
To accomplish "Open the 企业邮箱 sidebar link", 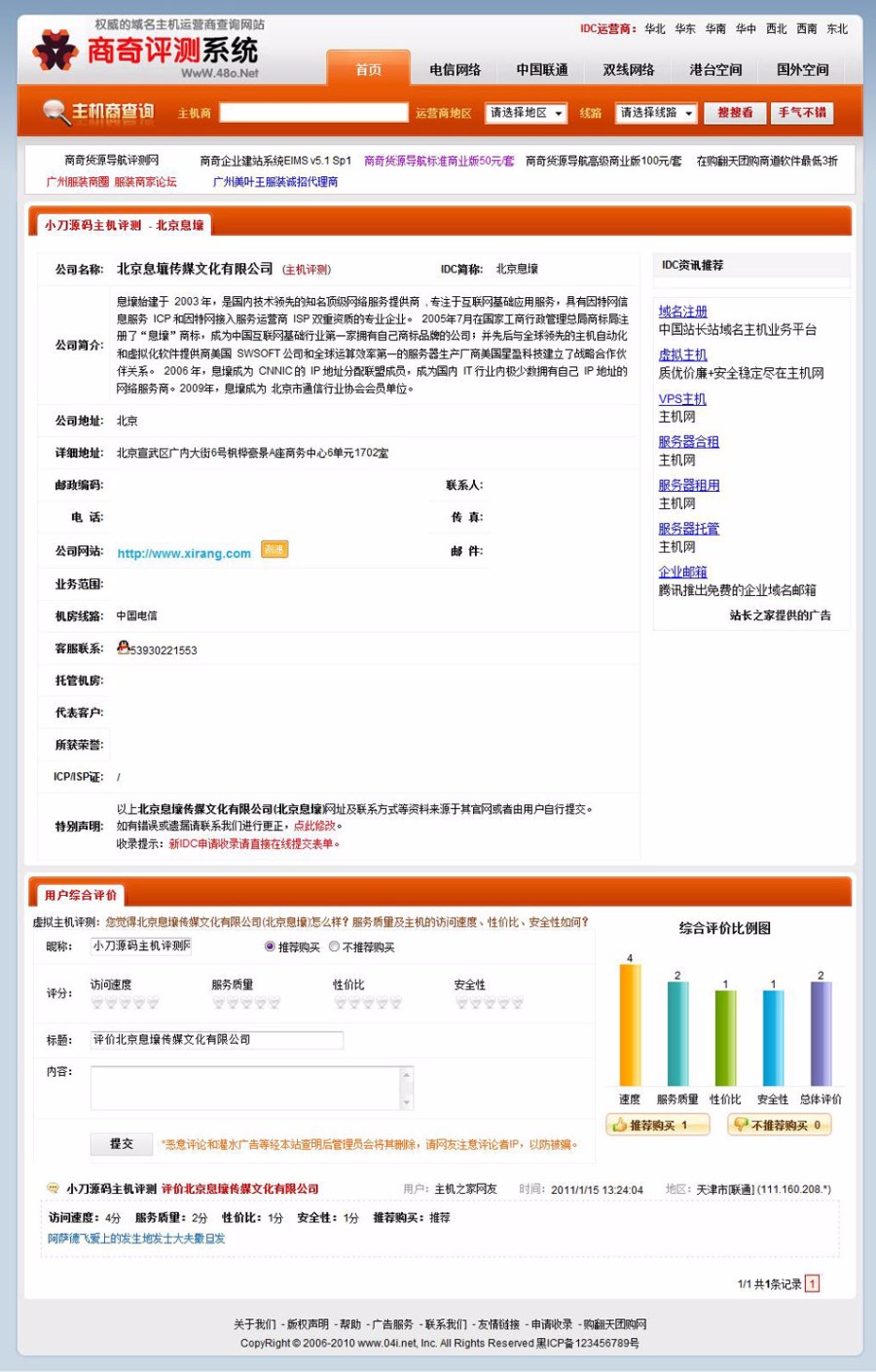I will tap(682, 573).
